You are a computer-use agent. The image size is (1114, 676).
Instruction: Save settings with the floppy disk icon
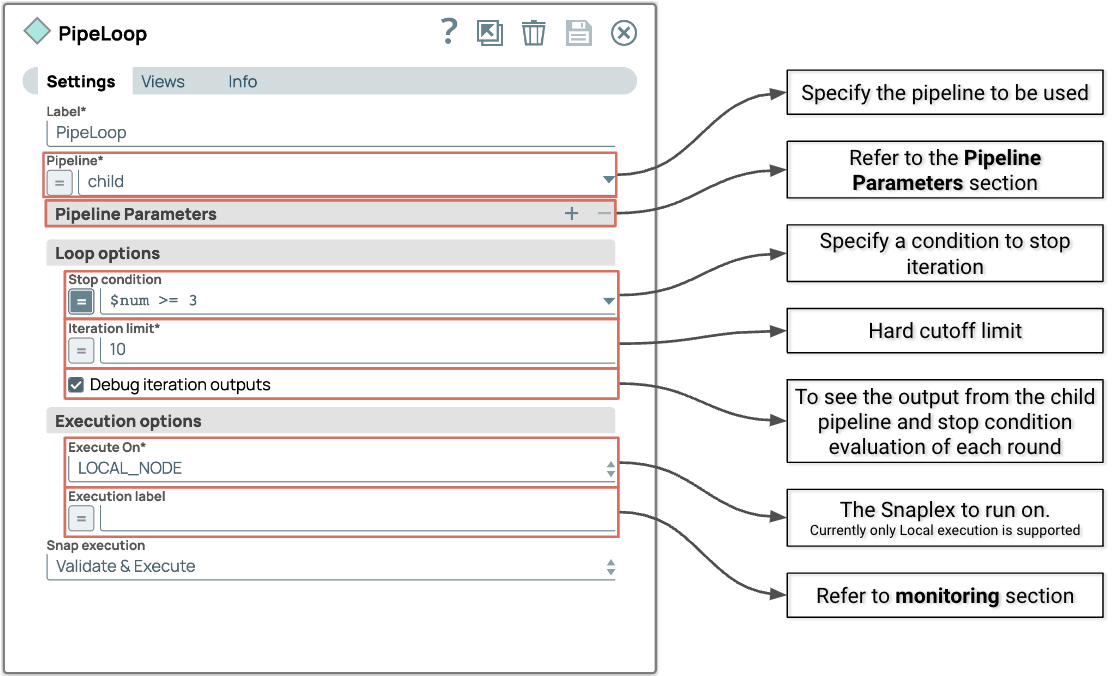[x=579, y=33]
